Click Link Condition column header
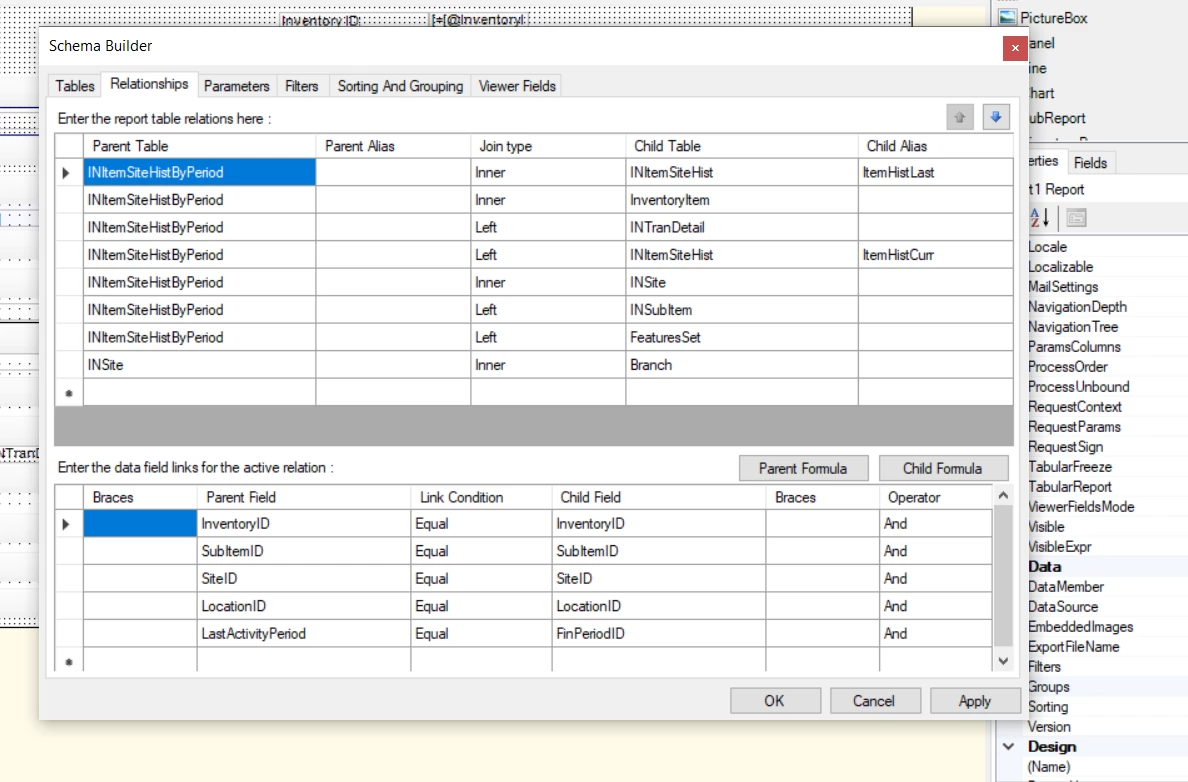 click(x=481, y=497)
